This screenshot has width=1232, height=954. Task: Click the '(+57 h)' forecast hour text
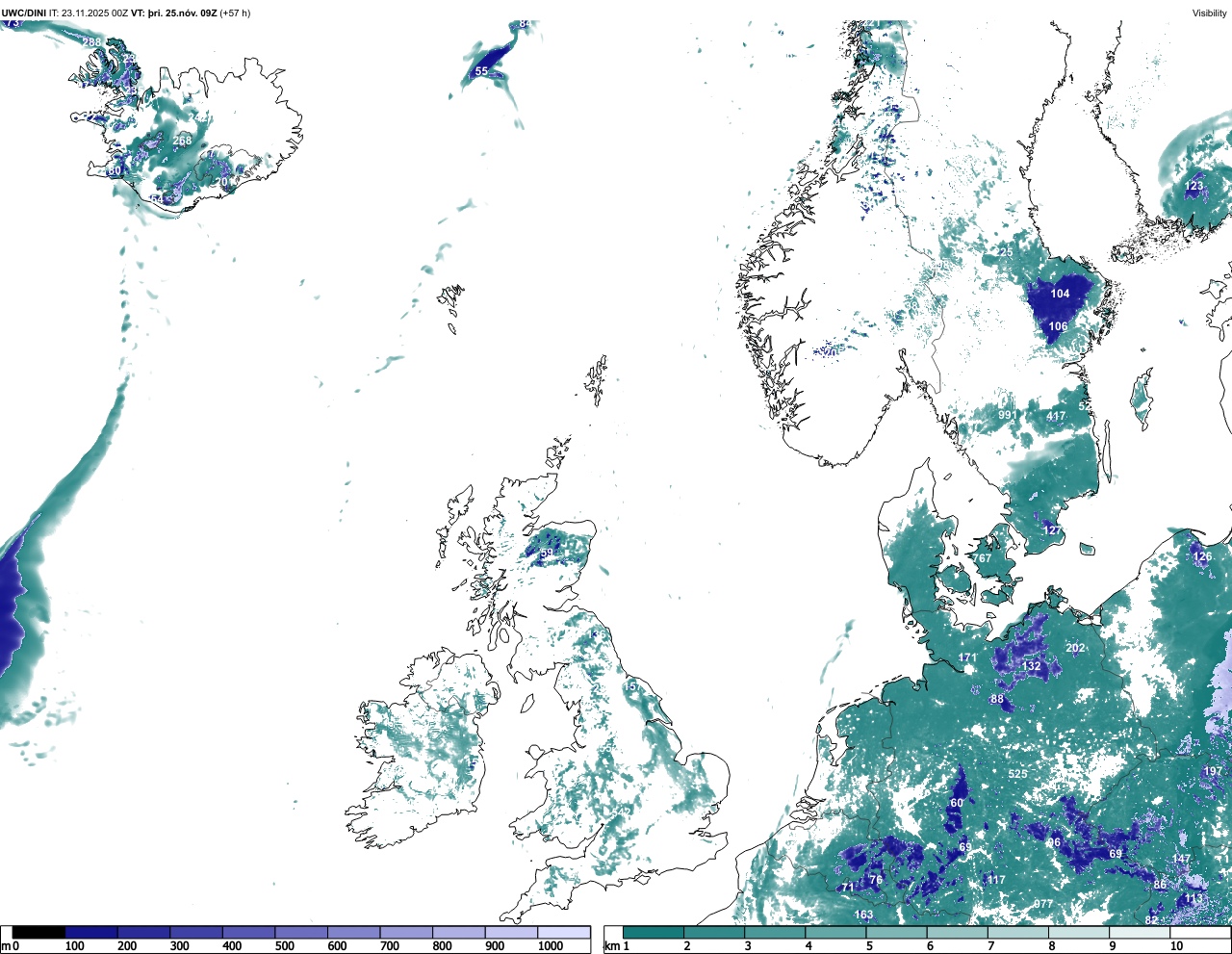[236, 13]
